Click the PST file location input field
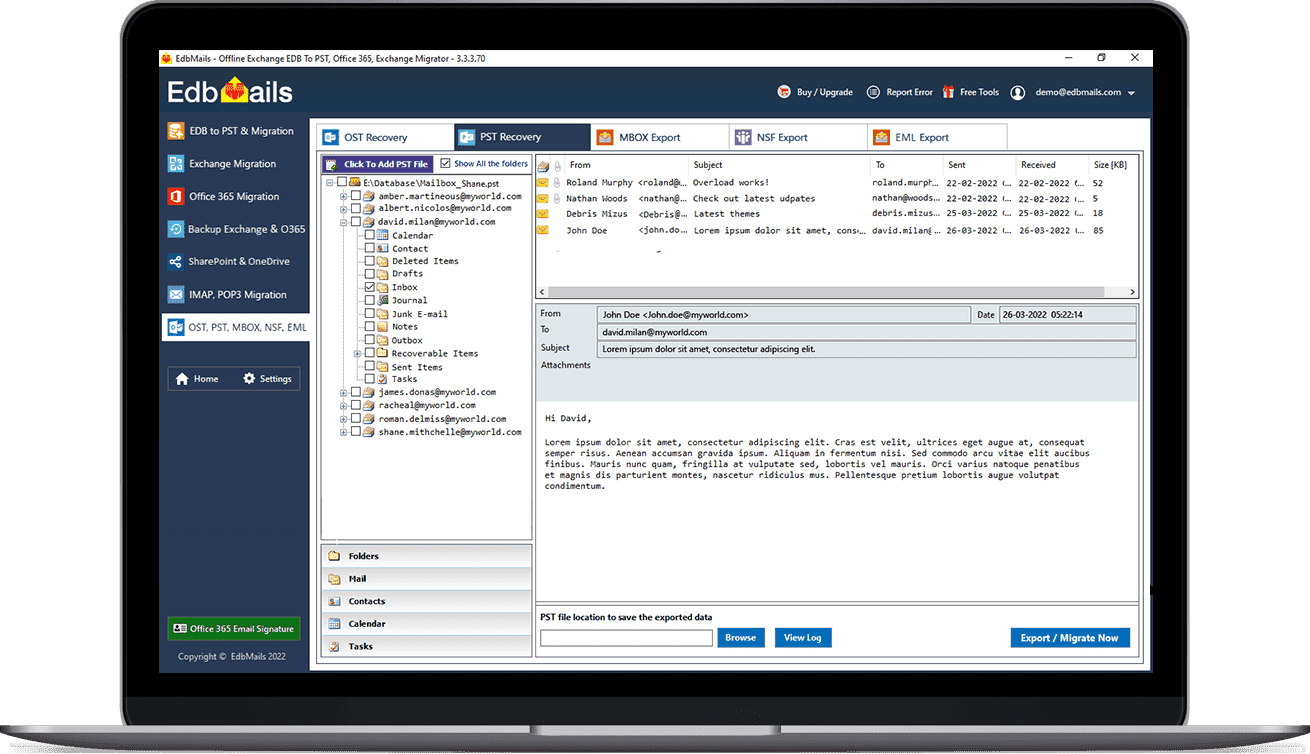 [626, 637]
